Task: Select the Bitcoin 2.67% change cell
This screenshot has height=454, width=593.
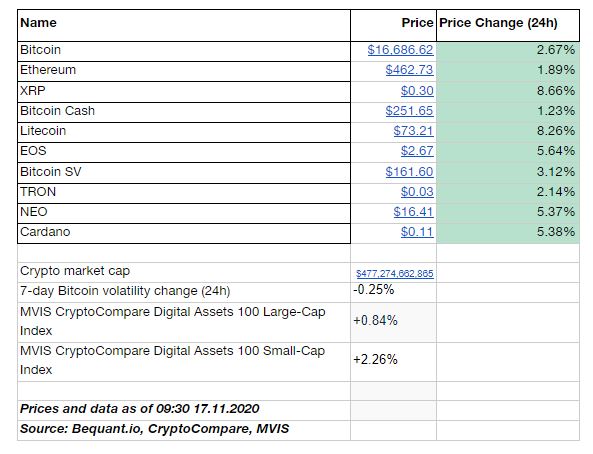Action: pyautogui.click(x=508, y=51)
